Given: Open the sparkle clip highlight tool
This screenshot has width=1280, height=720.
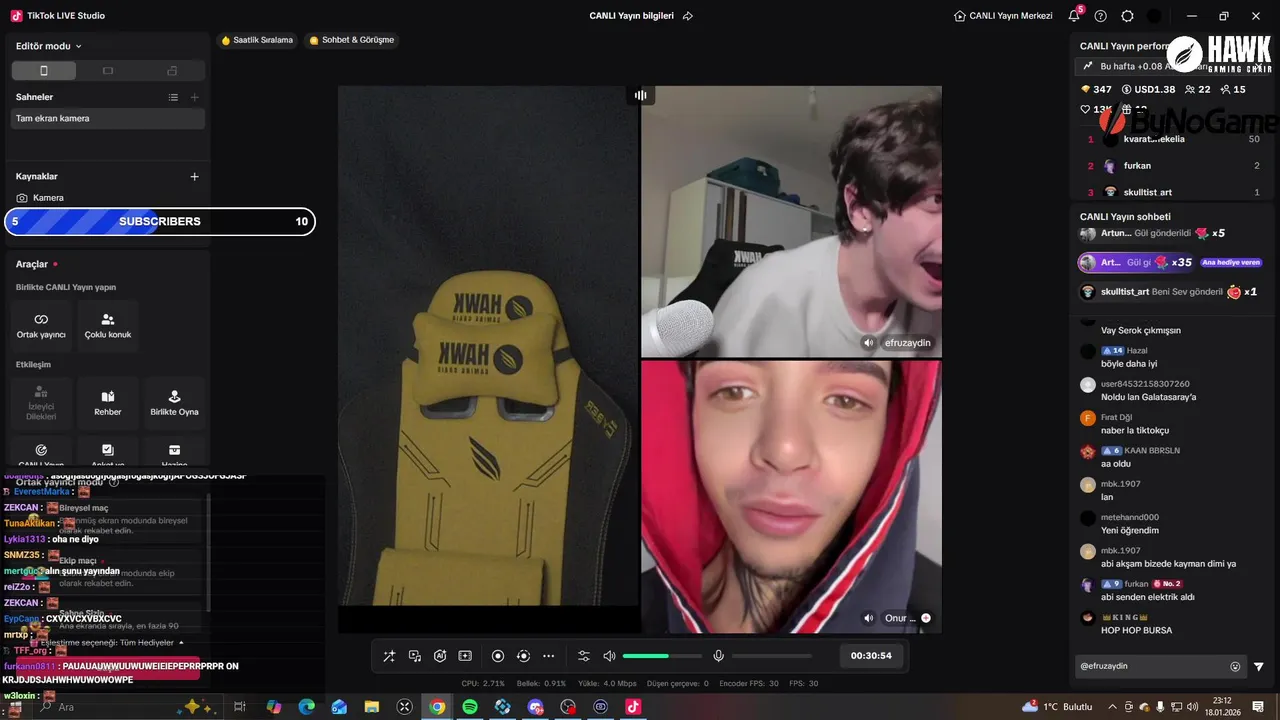Looking at the screenshot, I should click(x=465, y=656).
